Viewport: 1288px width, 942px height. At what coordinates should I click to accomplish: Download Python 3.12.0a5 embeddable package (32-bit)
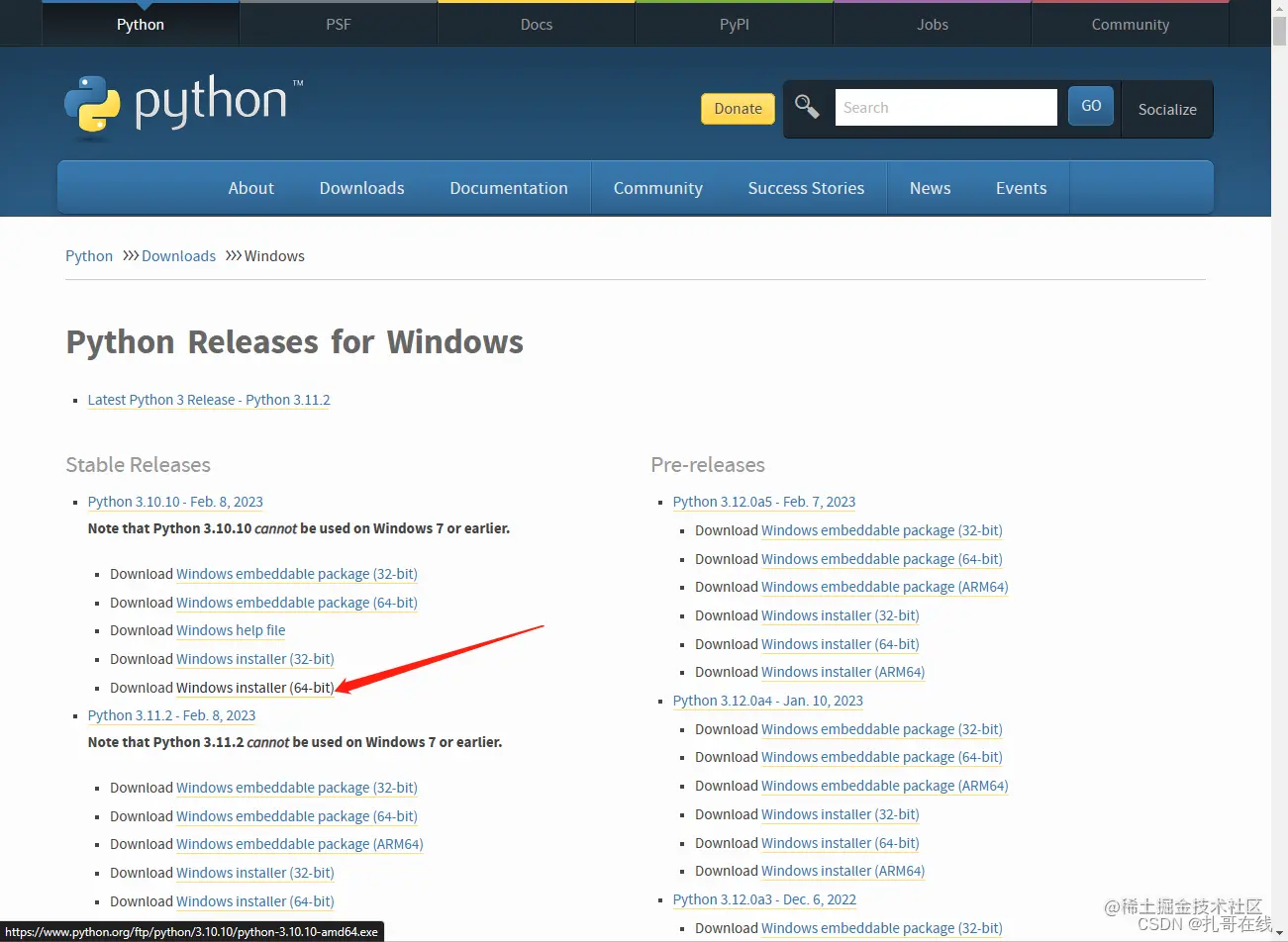882,530
